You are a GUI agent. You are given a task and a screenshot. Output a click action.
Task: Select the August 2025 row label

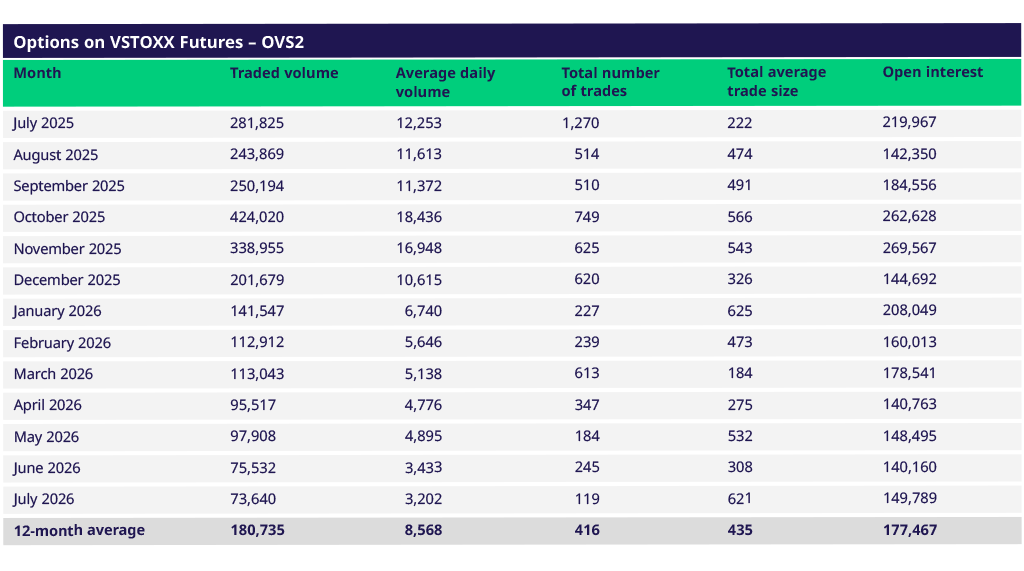click(x=56, y=155)
